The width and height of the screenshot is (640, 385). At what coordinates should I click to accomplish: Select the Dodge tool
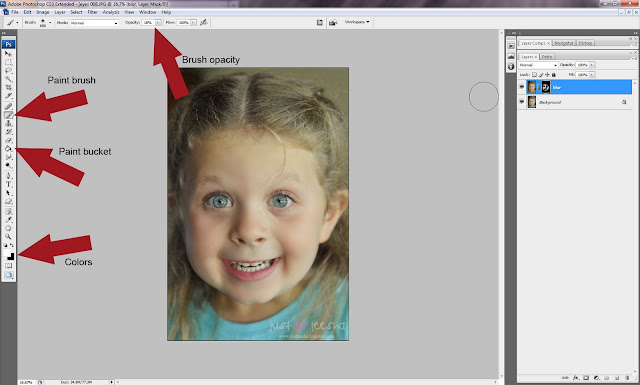[x=8, y=165]
